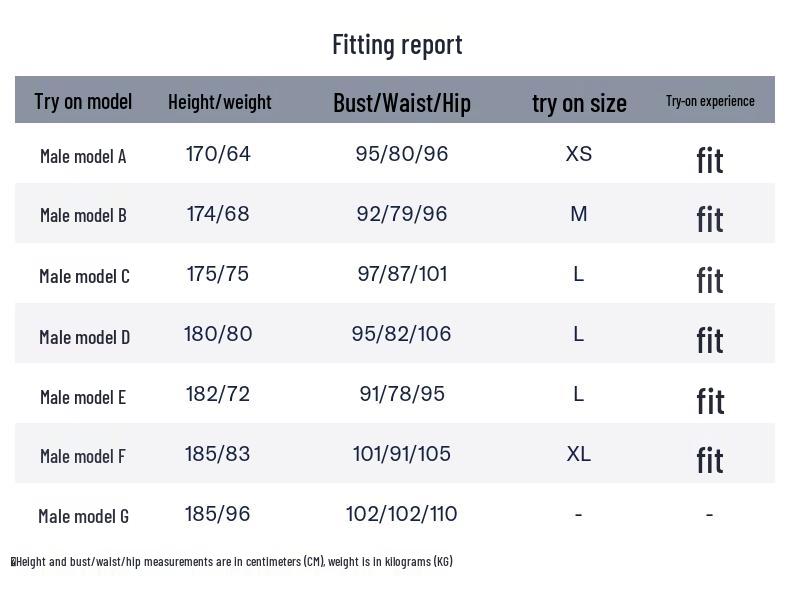Click the "Male model G" row label
The height and width of the screenshot is (593, 790).
coord(83,516)
